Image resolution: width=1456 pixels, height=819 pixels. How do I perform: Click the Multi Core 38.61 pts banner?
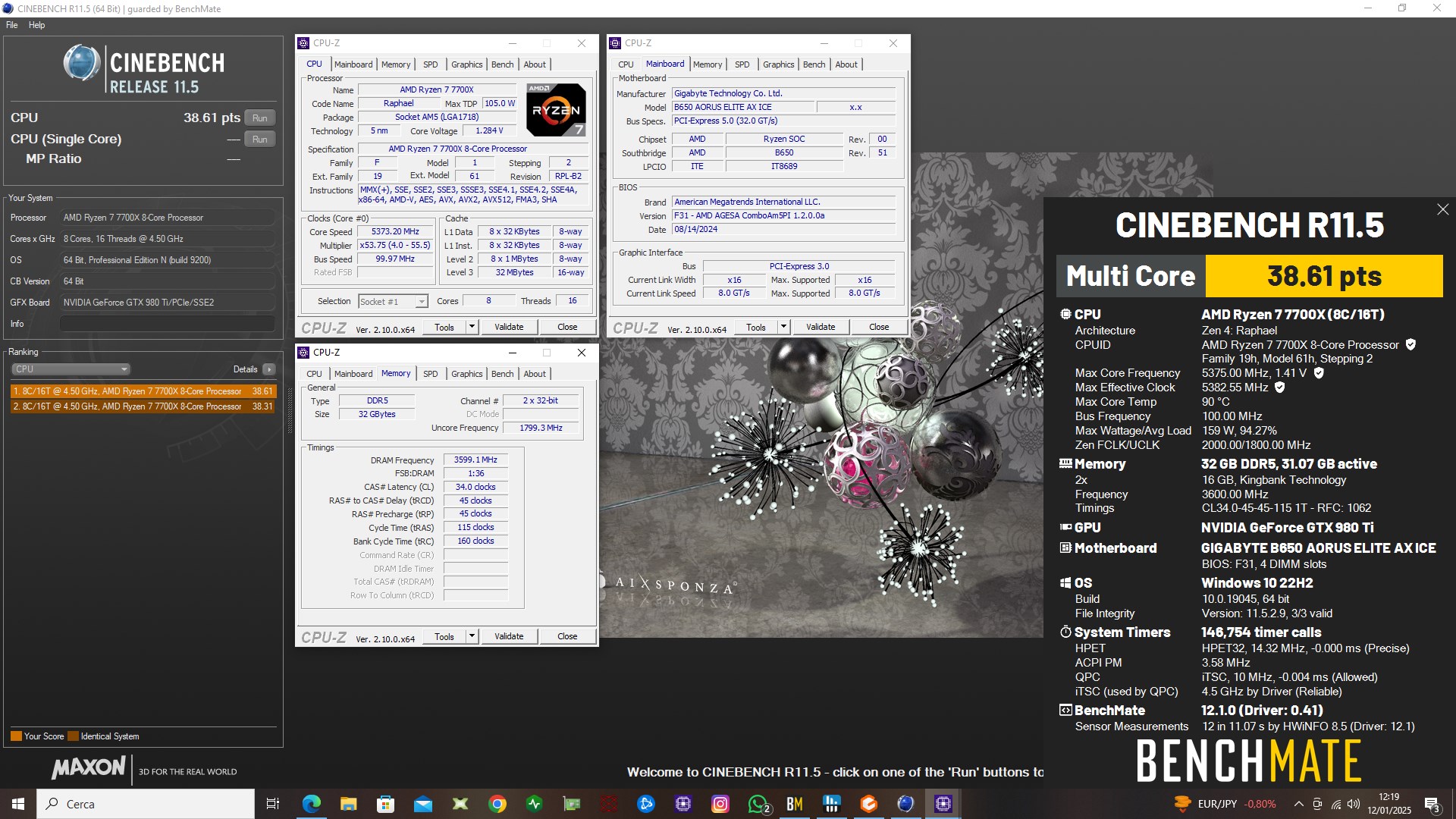pyautogui.click(x=1250, y=276)
